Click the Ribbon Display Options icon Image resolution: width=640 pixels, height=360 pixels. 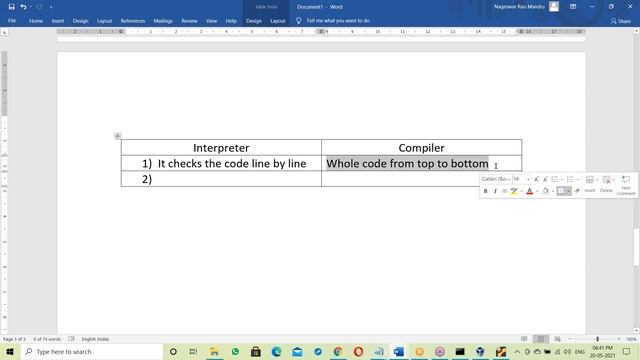pos(573,7)
